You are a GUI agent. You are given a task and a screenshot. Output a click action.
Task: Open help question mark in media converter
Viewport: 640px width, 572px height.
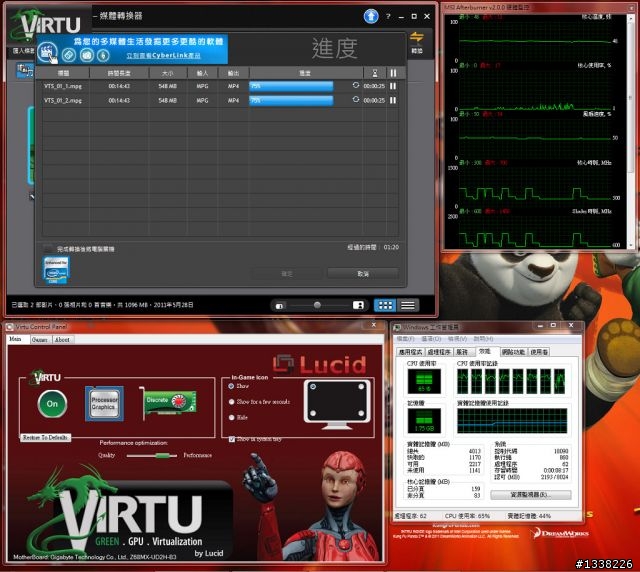pos(389,16)
